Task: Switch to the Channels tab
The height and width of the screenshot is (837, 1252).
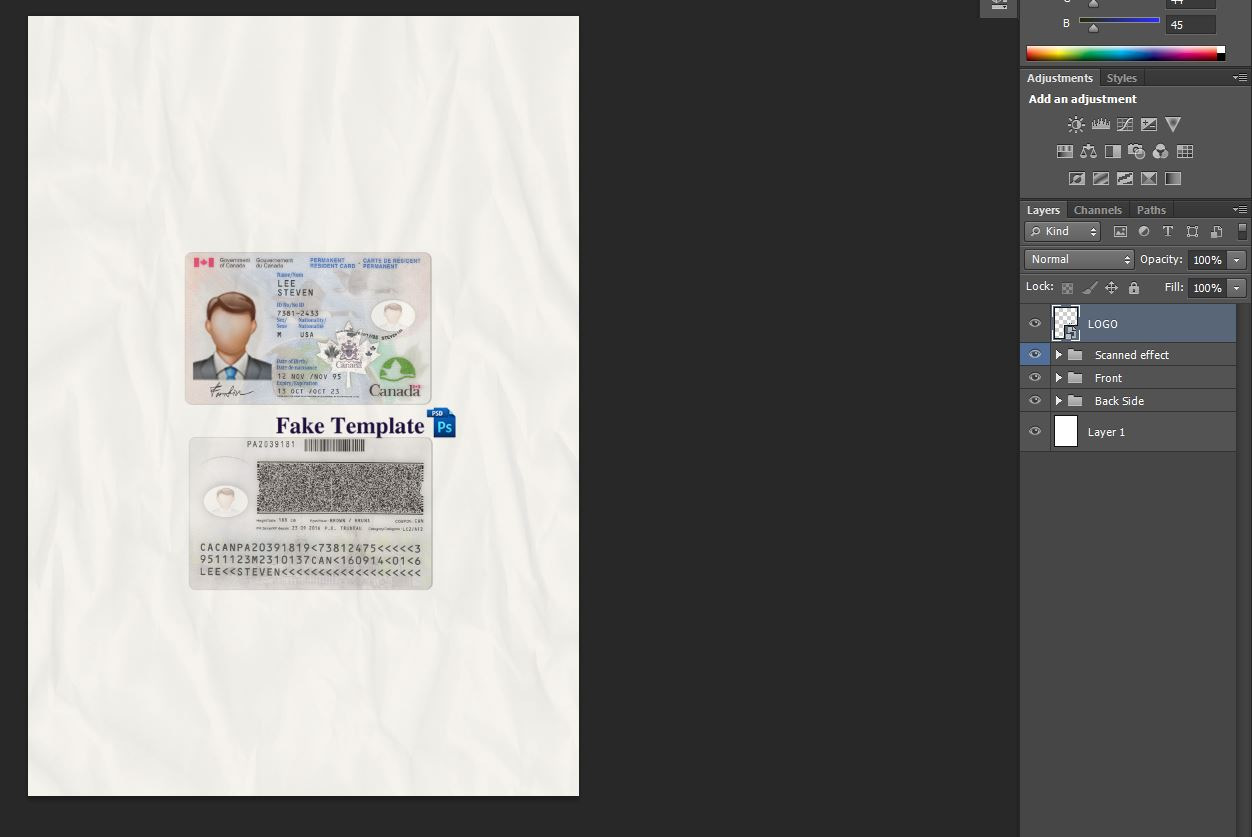Action: (1097, 210)
